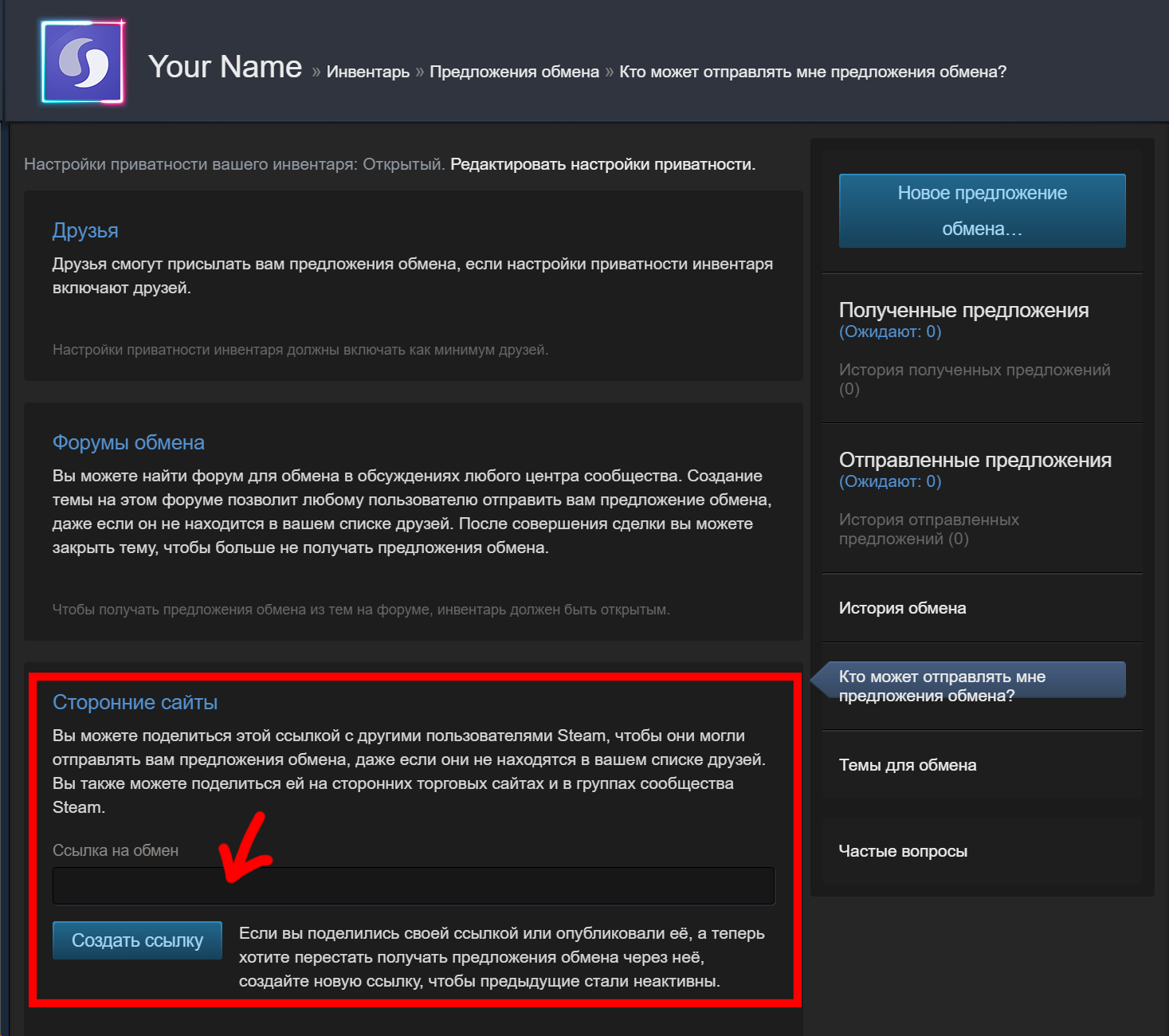Click the Новое предложение обмена button

982,210
